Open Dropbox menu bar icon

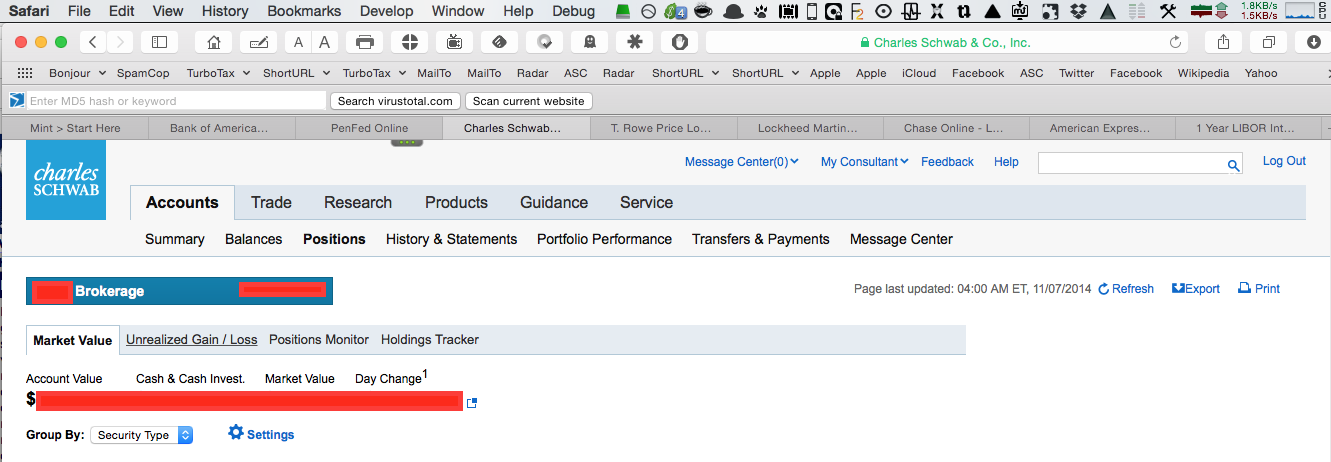click(1078, 11)
